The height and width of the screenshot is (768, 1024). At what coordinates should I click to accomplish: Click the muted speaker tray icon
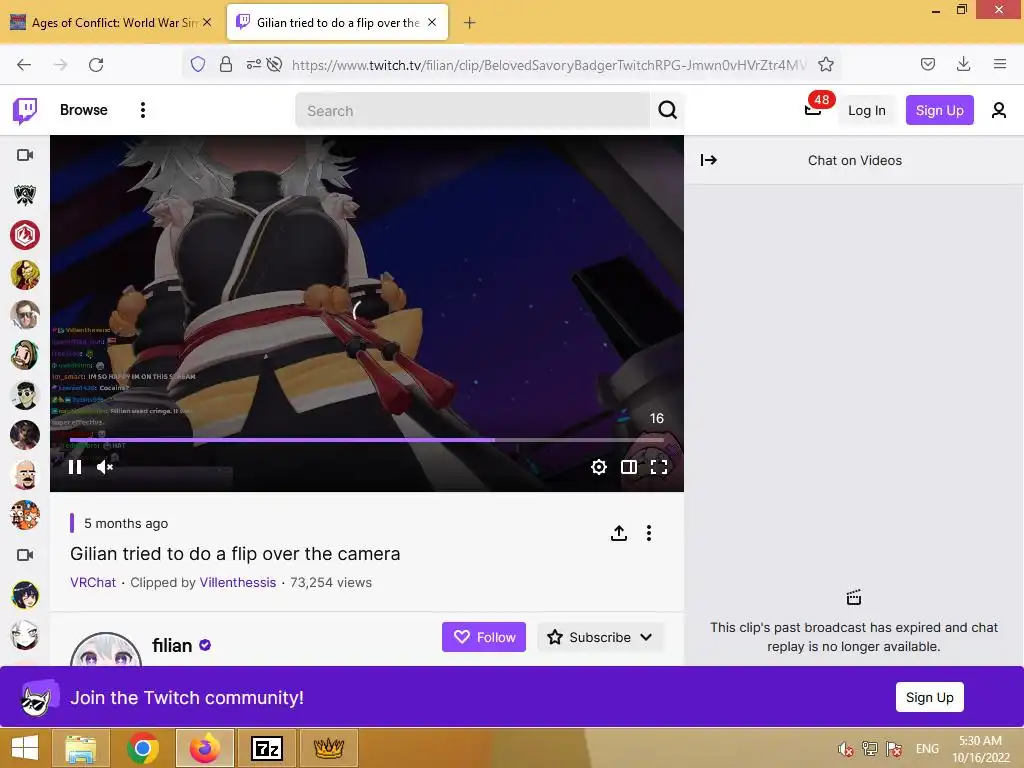(x=846, y=748)
